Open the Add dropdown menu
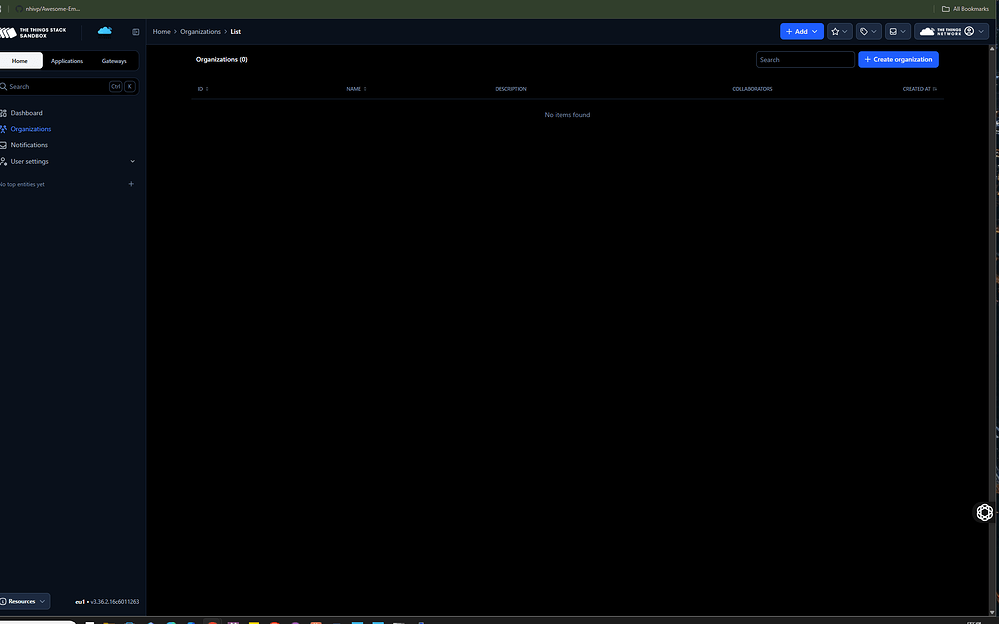 [x=801, y=31]
